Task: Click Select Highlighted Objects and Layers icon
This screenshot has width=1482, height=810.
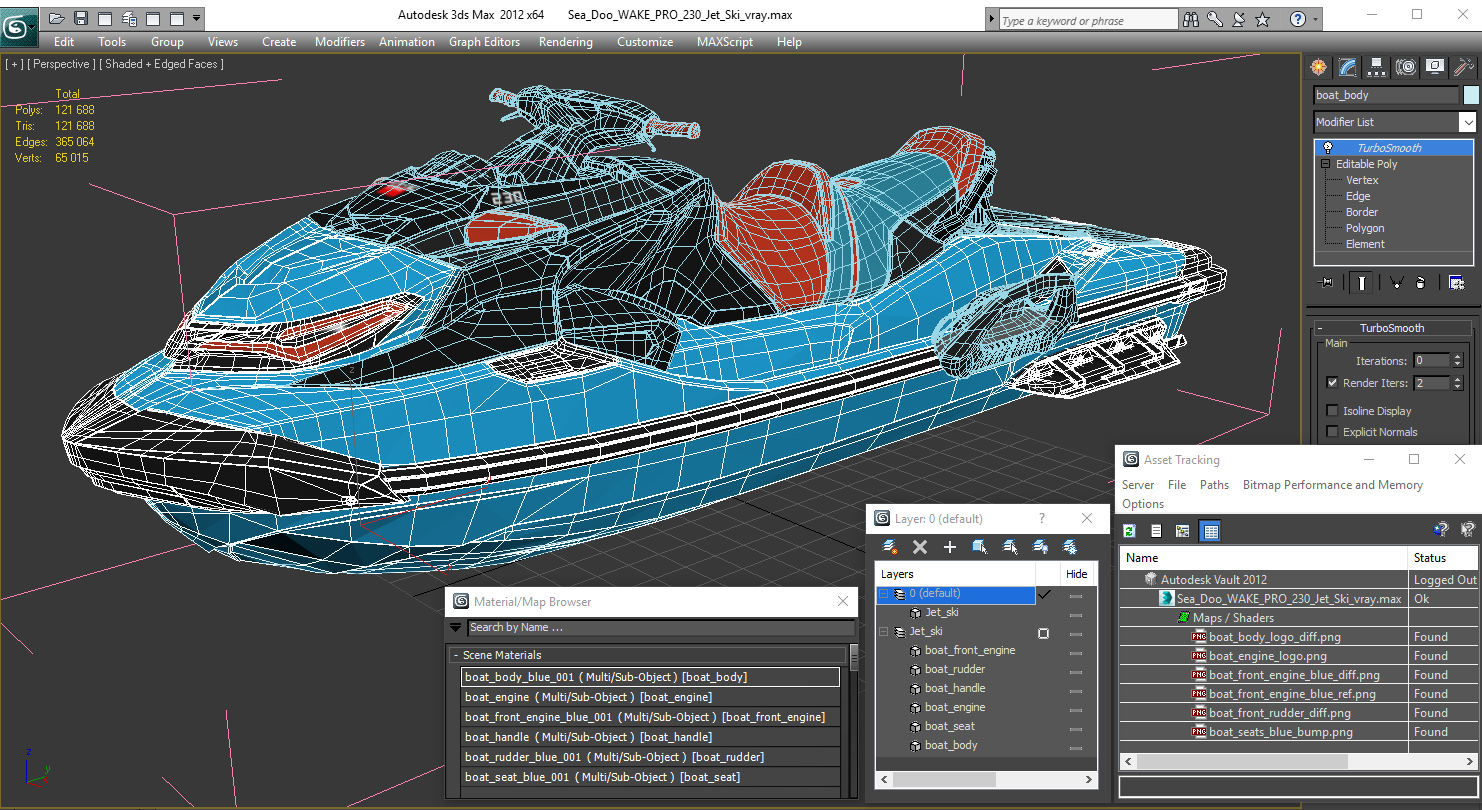Action: pos(980,547)
